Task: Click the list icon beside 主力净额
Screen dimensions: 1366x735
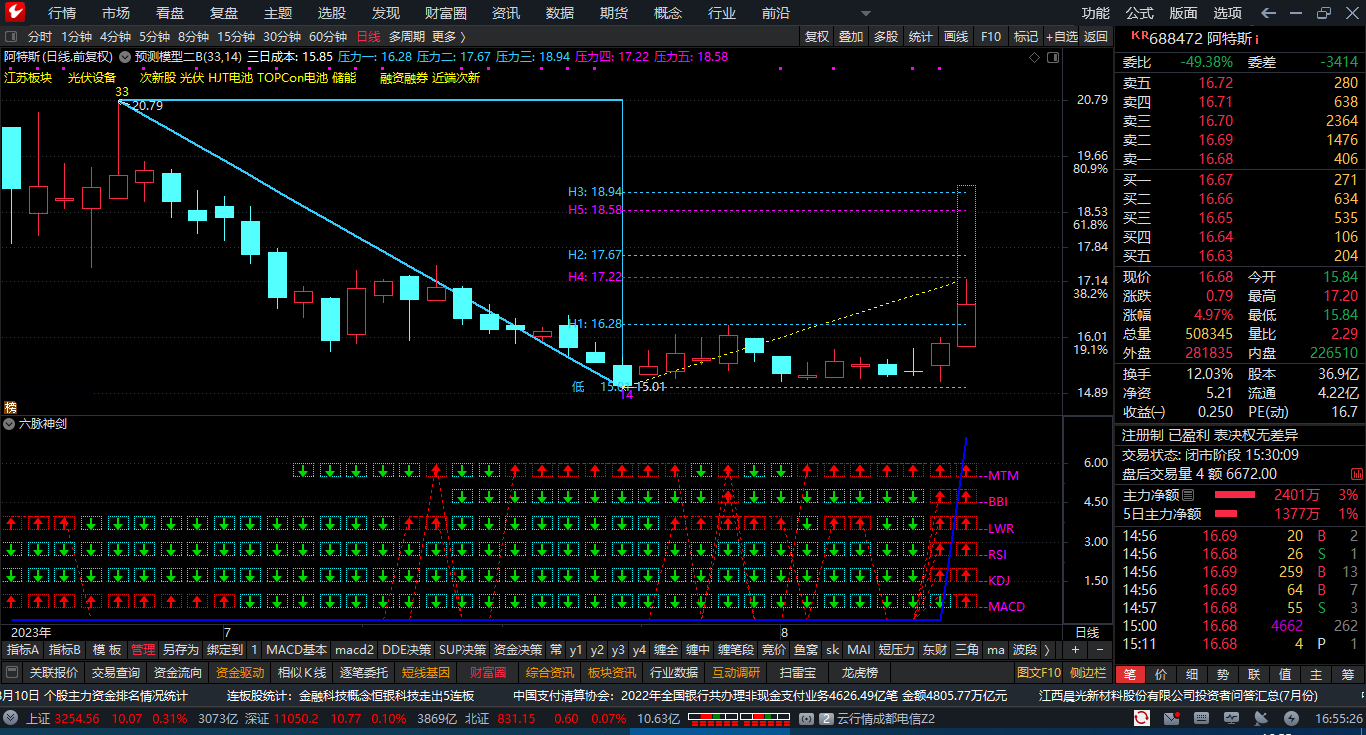Action: tap(1188, 495)
